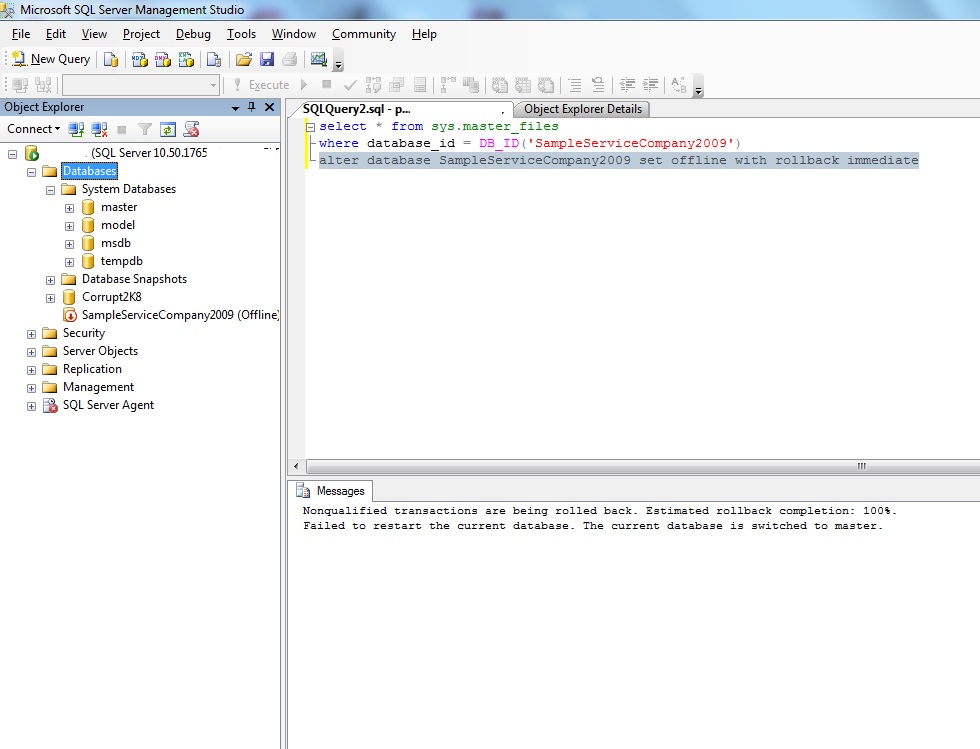
Task: Click the New Query button
Action: tap(51, 59)
